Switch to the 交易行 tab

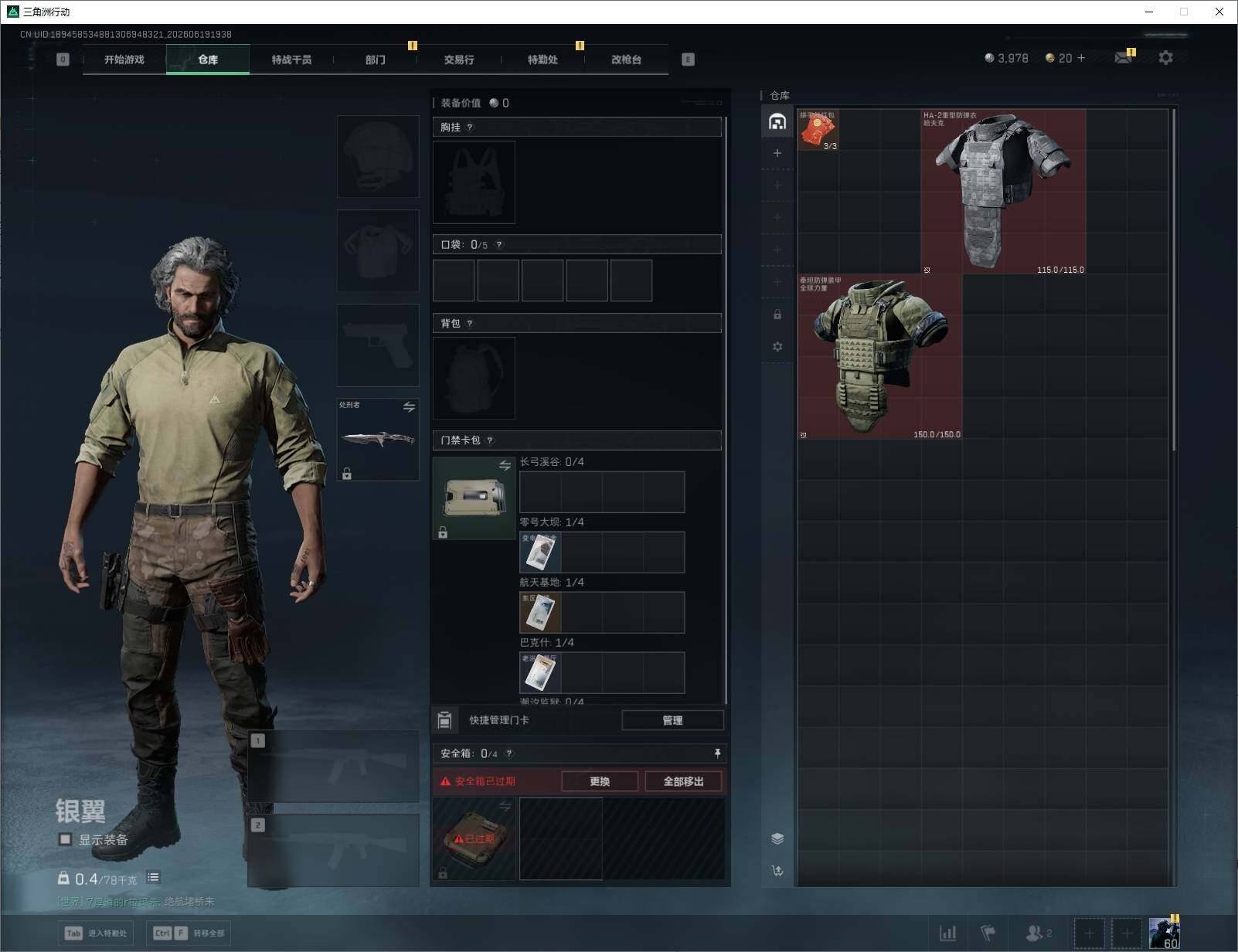[459, 59]
